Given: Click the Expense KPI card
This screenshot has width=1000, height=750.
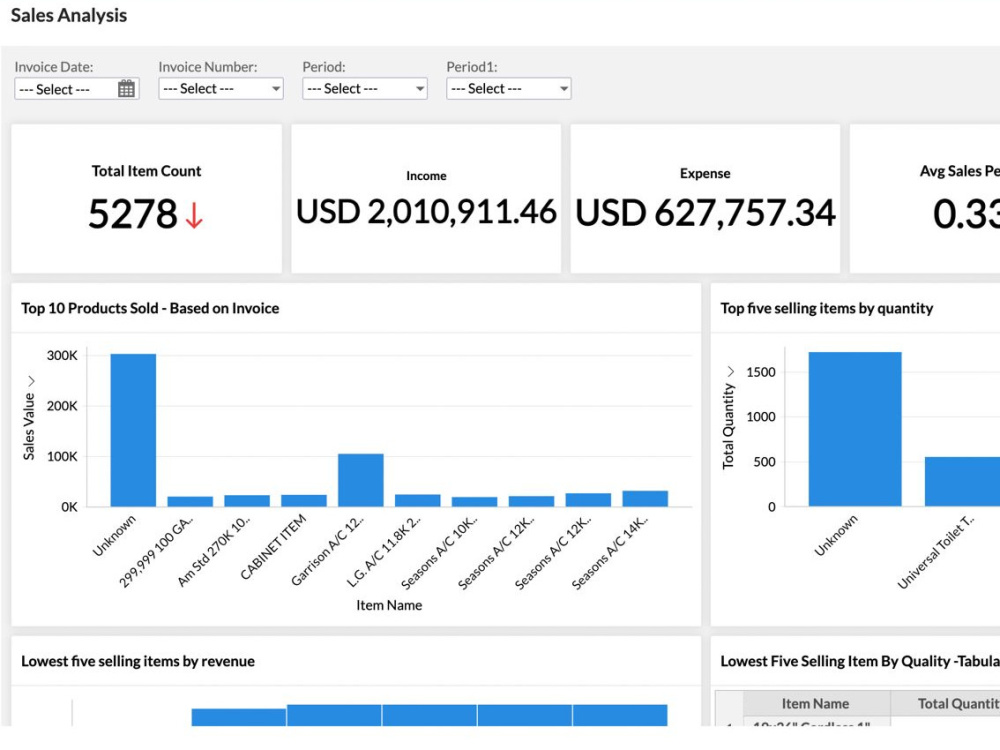Looking at the screenshot, I should click(705, 200).
